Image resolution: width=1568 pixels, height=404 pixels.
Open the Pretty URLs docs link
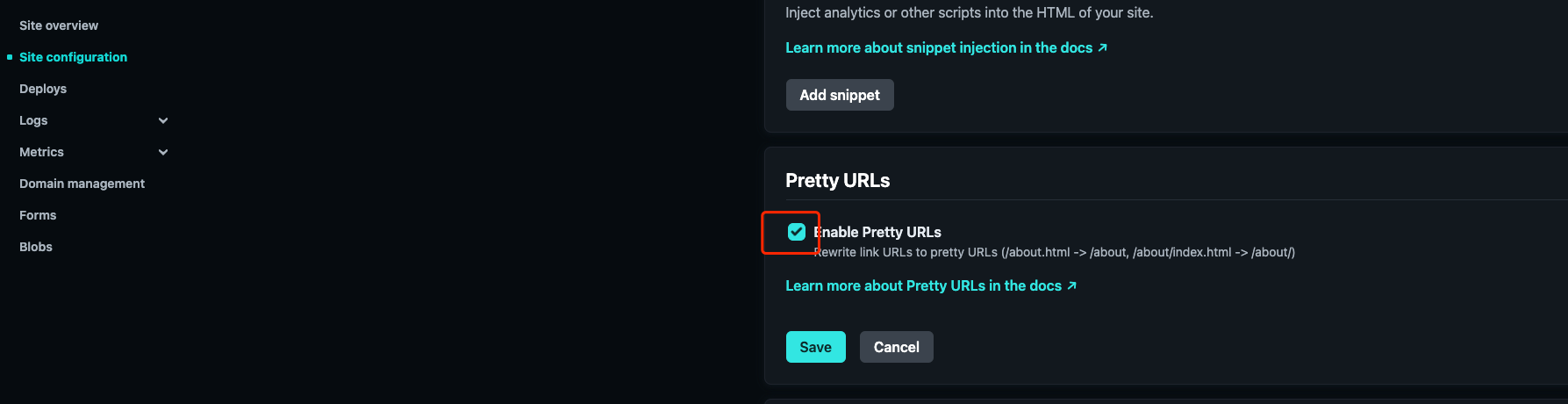(x=923, y=285)
